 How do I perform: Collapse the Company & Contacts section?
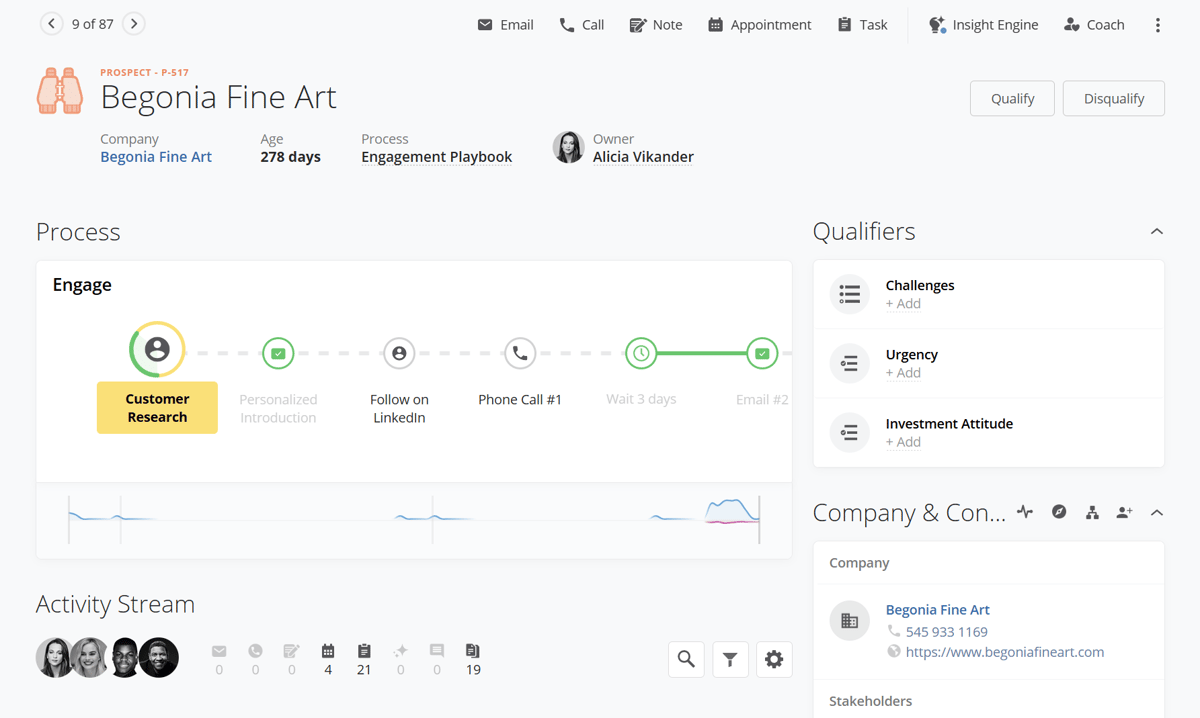coord(1156,513)
